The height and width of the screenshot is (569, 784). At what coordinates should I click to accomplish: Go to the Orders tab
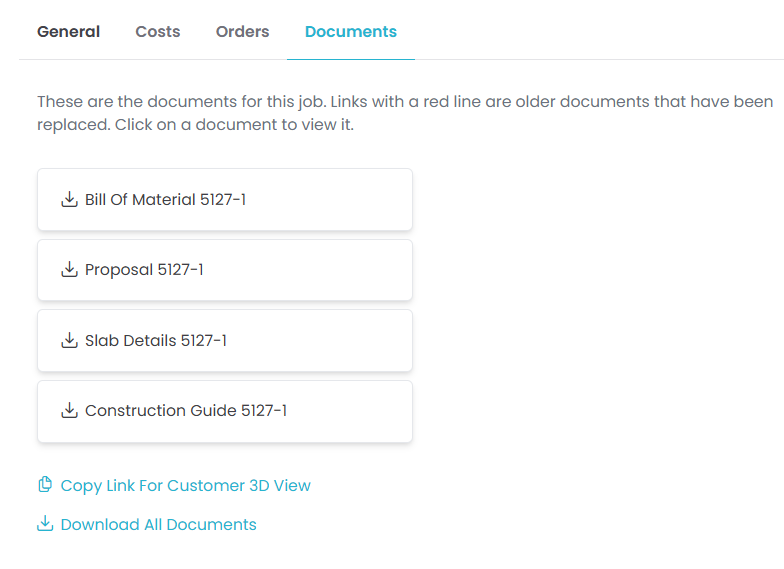242,32
